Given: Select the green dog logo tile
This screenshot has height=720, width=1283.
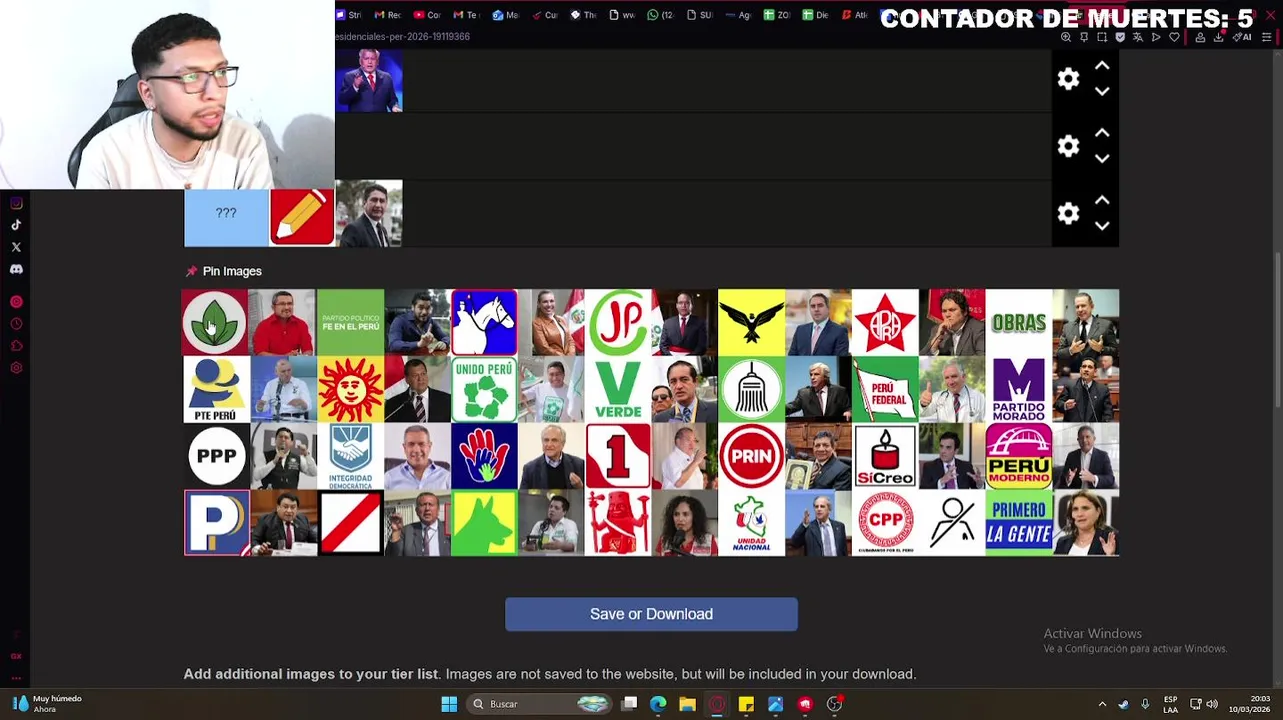Looking at the screenshot, I should tap(484, 523).
